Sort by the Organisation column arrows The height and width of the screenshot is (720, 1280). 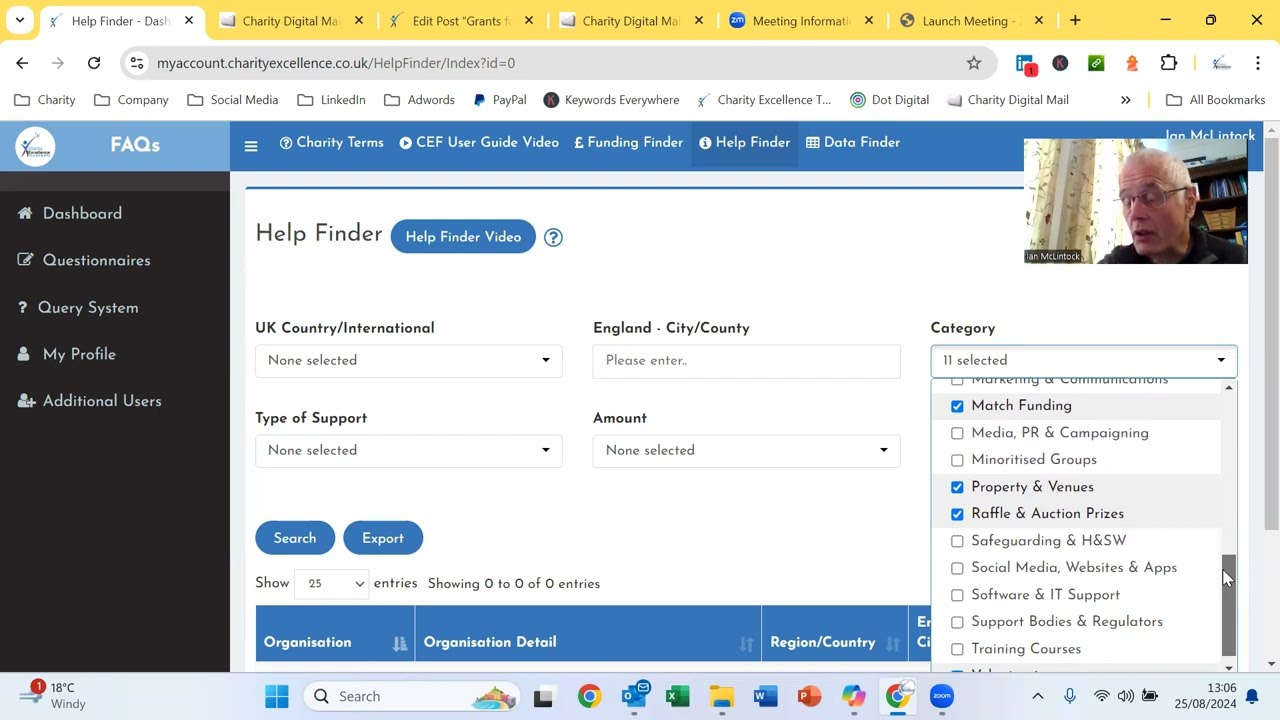click(400, 643)
